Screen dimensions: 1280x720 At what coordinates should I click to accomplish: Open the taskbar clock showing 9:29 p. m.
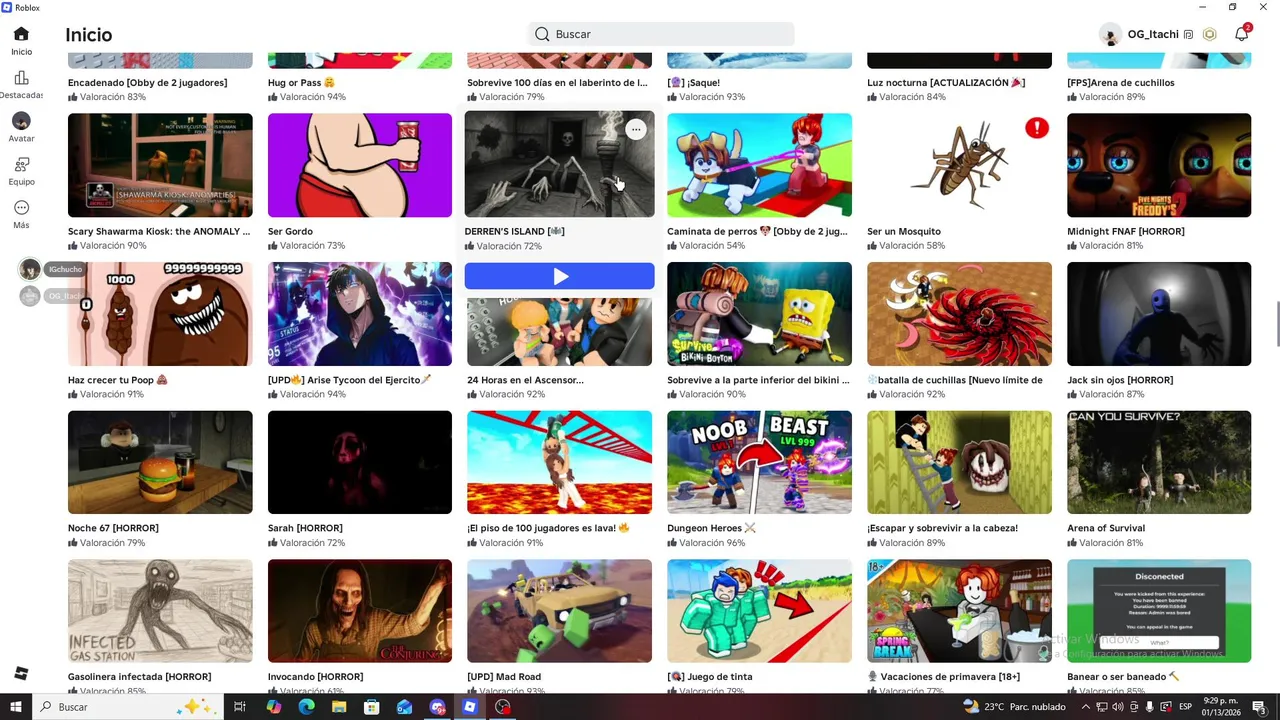coord(1220,707)
